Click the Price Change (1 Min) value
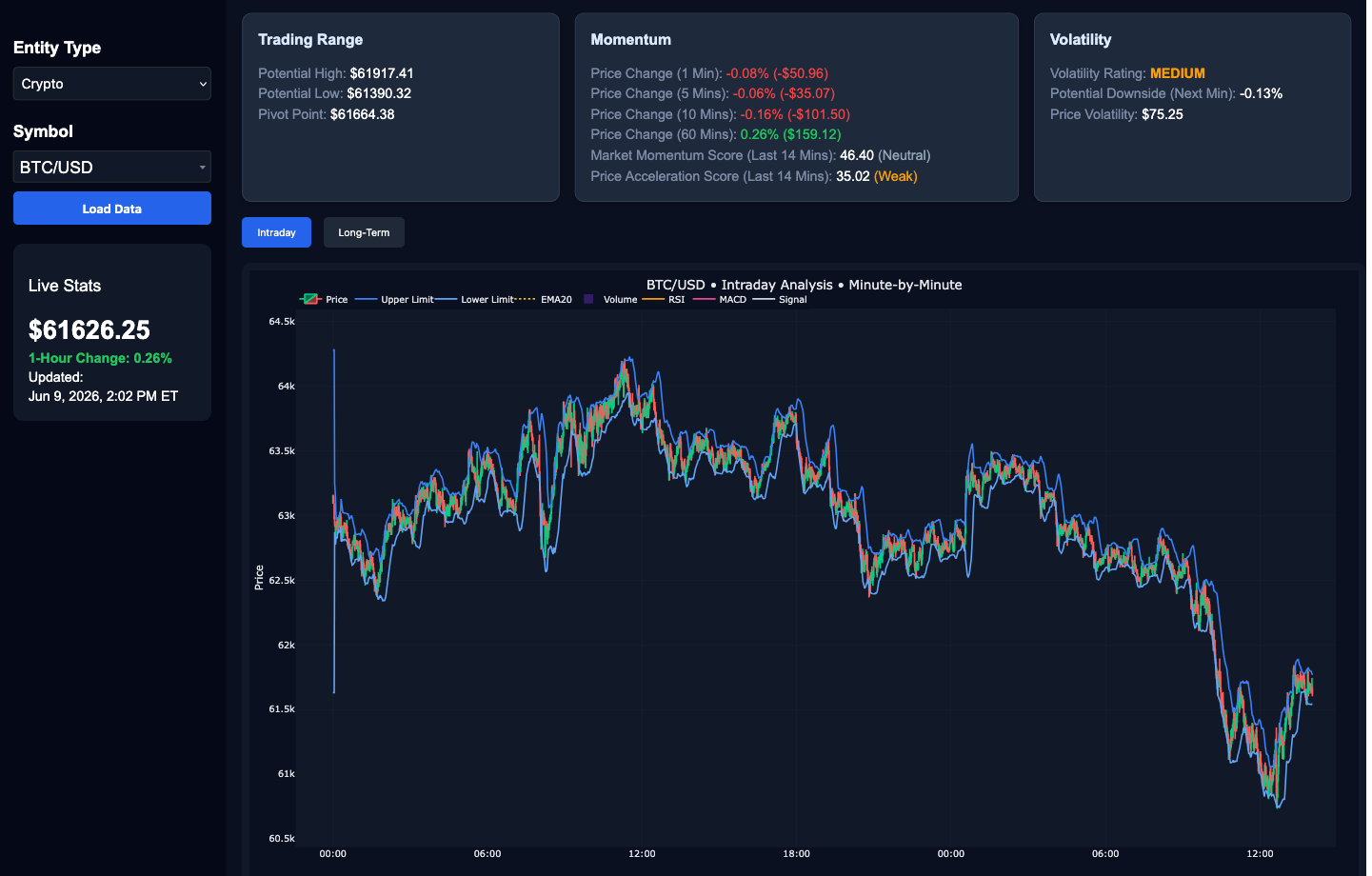 (x=777, y=73)
